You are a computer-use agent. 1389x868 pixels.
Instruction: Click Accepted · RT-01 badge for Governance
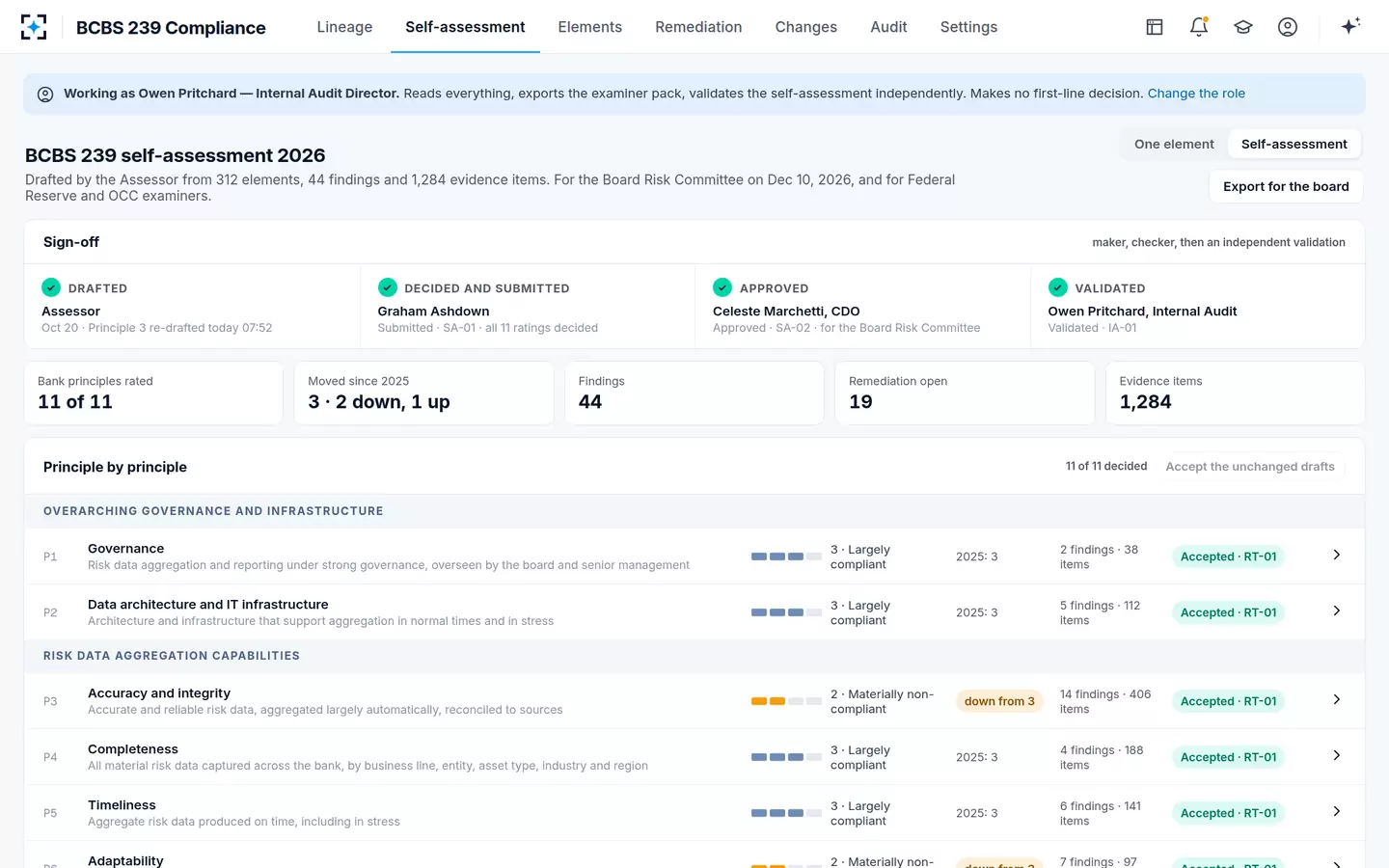[1228, 556]
